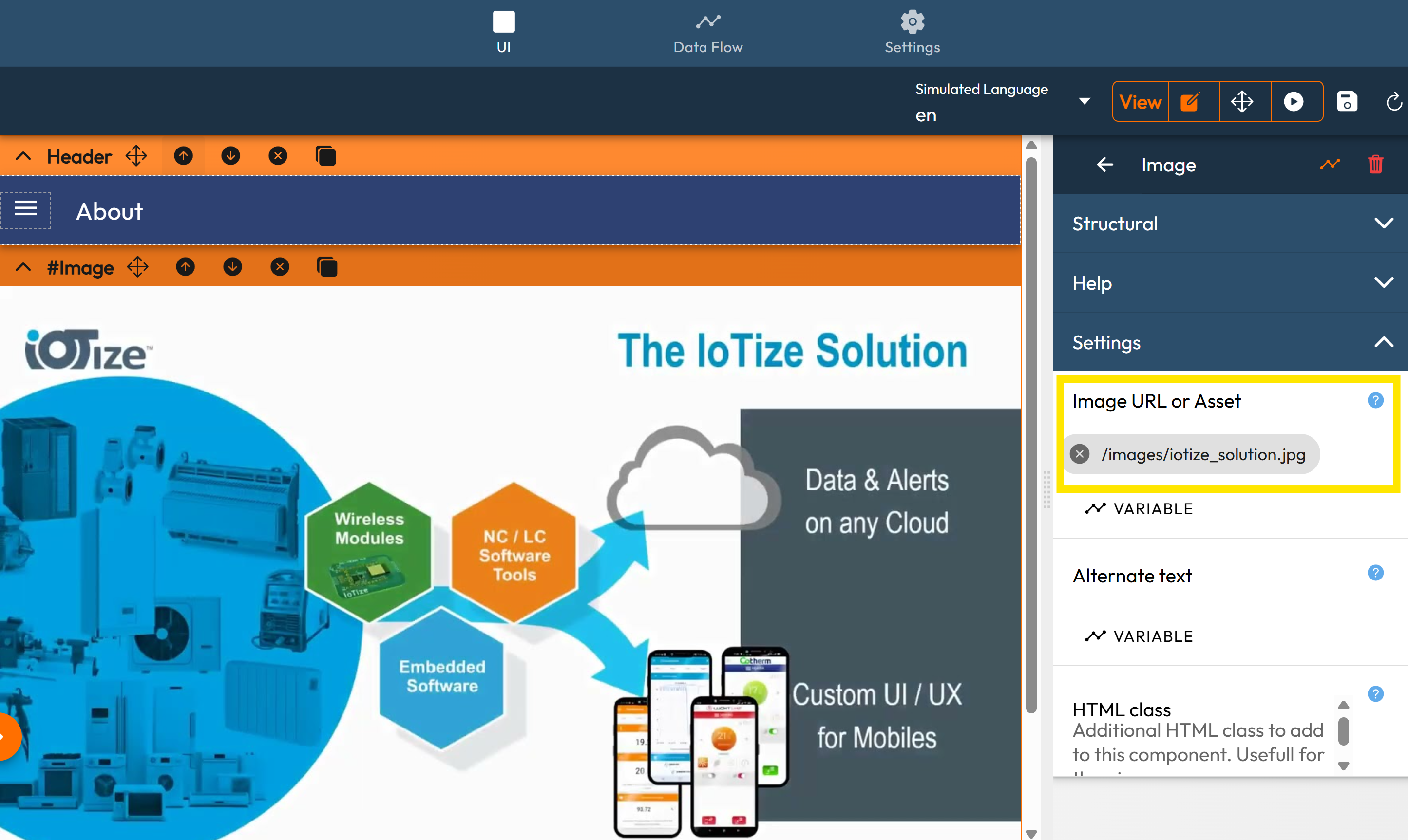
Task: Activate the move/drag mode toggle
Action: 1242,102
